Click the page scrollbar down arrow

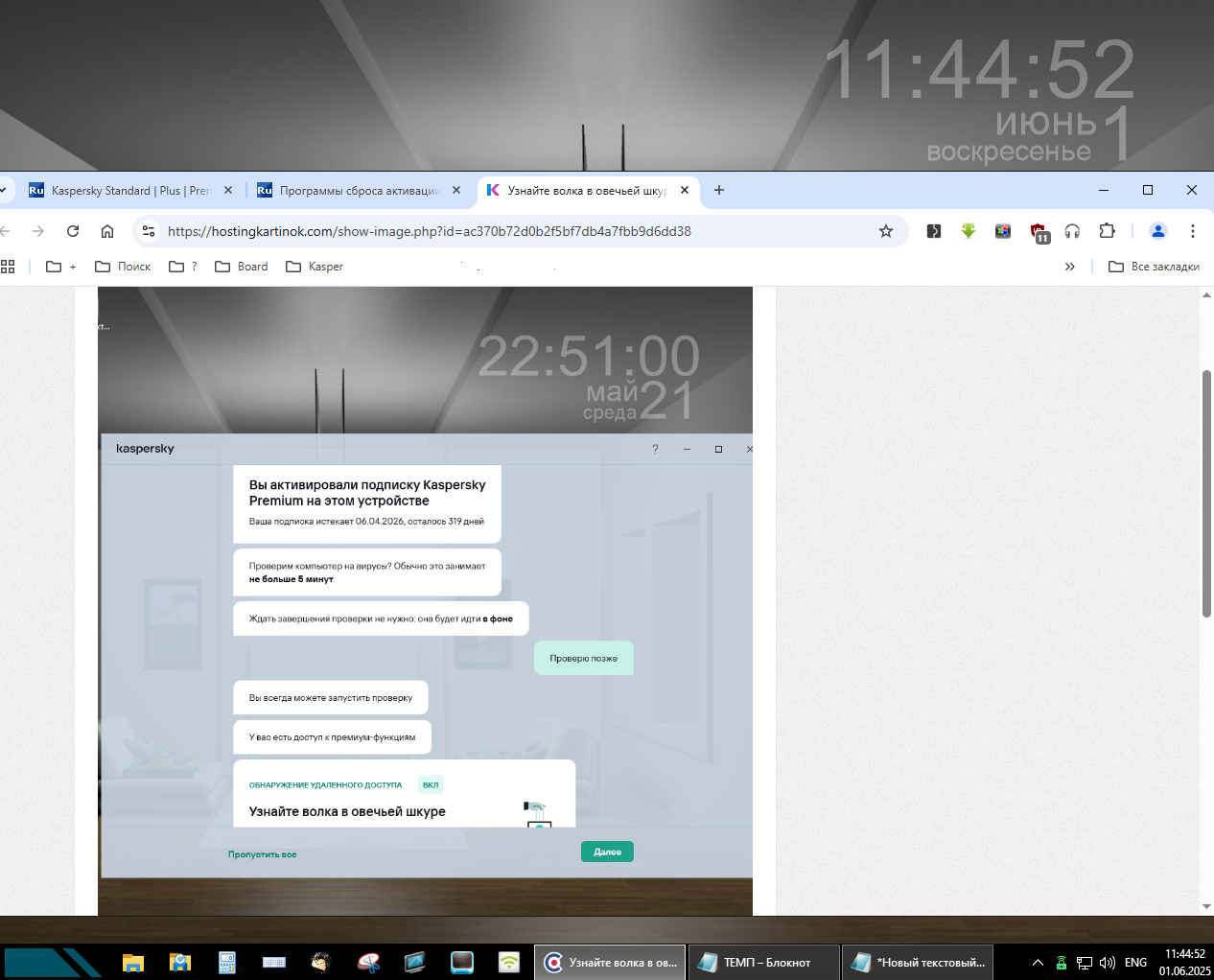tap(1206, 907)
